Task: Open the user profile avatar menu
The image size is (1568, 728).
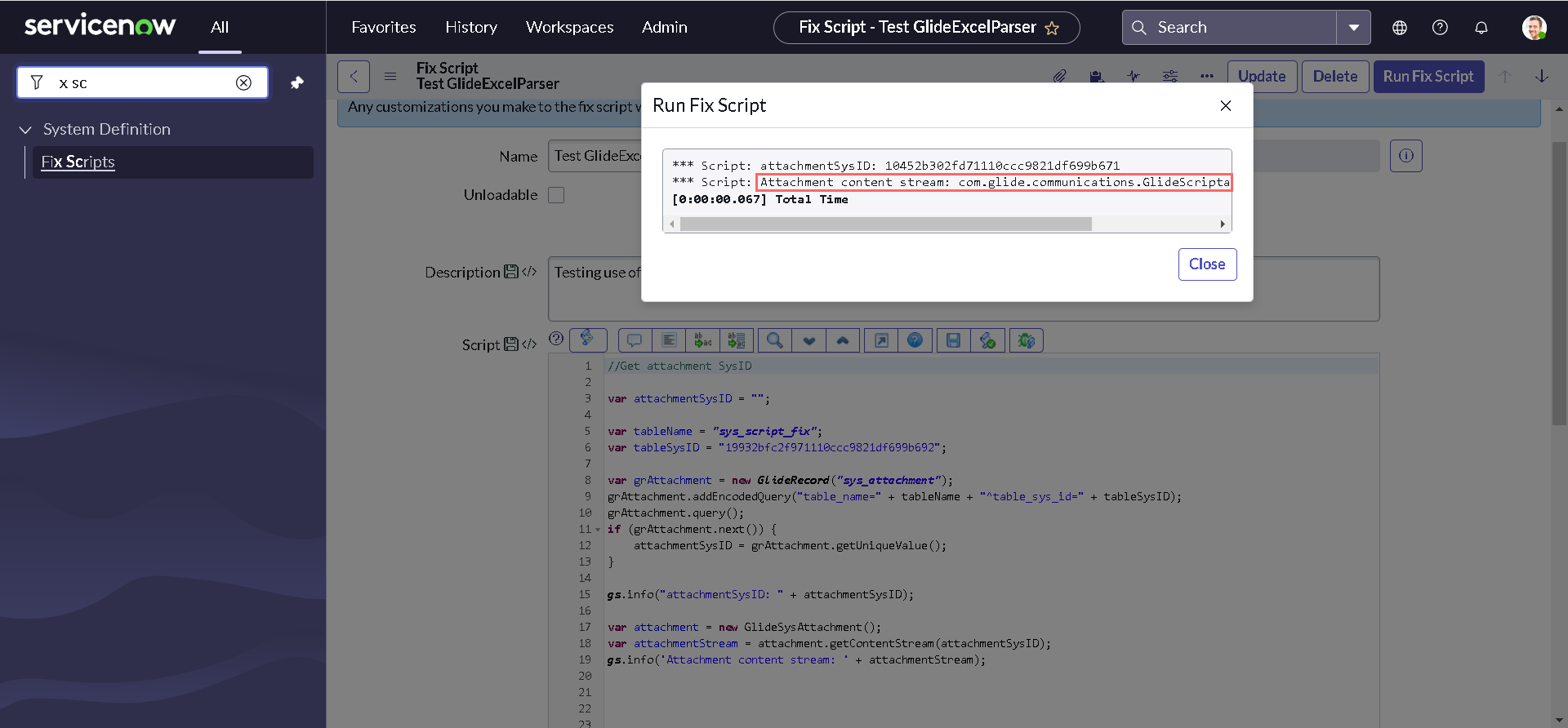Action: [x=1534, y=27]
